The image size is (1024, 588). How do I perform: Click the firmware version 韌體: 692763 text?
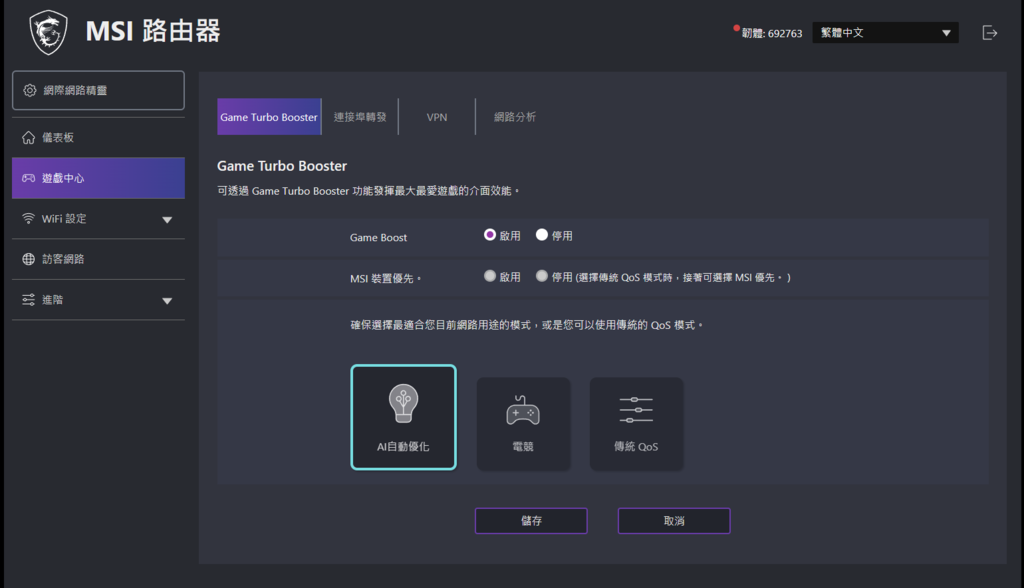(772, 33)
